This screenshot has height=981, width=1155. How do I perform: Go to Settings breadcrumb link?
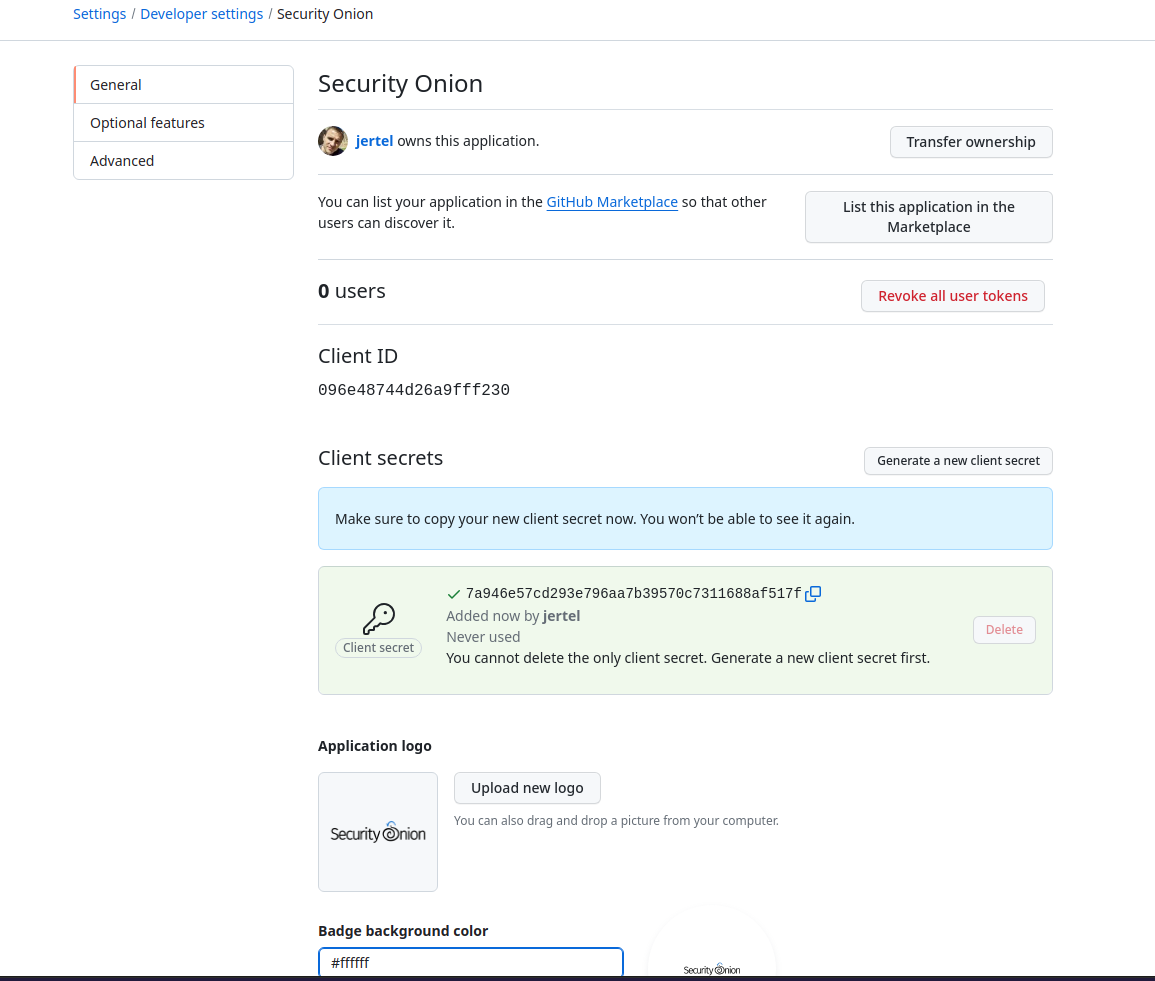99,14
